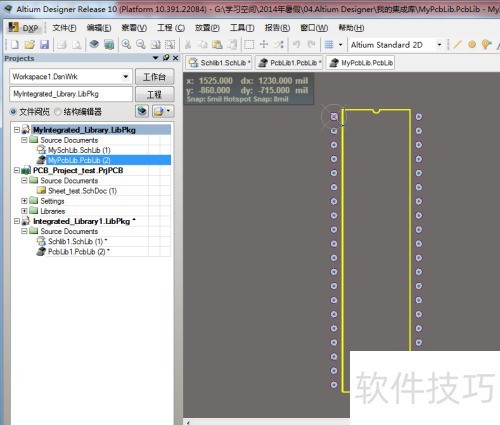Switch to Schlib1.SchLib document tab
The width and height of the screenshot is (500, 425).
point(219,63)
